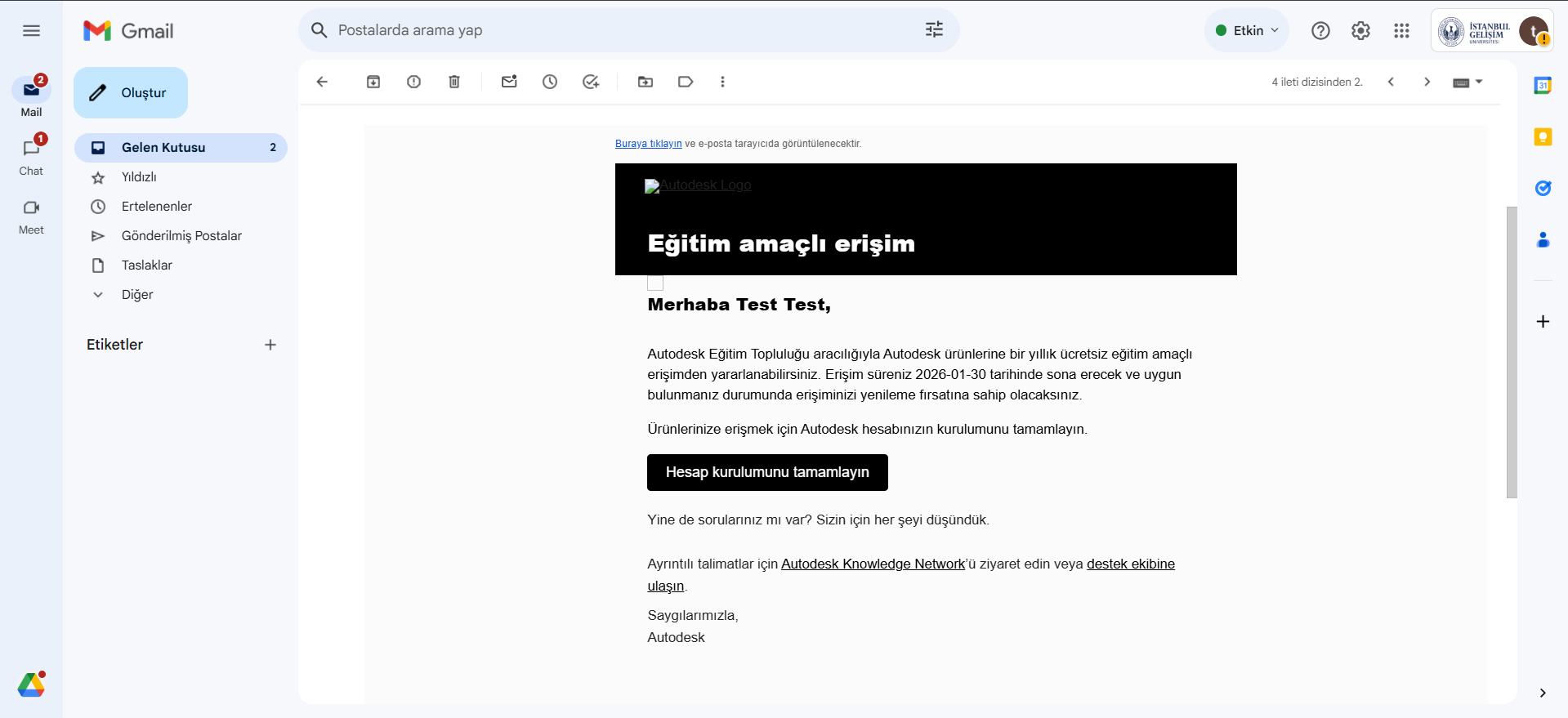Click Hesap kurulumunu tamamlayın button
The image size is (1568, 718).
point(767,472)
